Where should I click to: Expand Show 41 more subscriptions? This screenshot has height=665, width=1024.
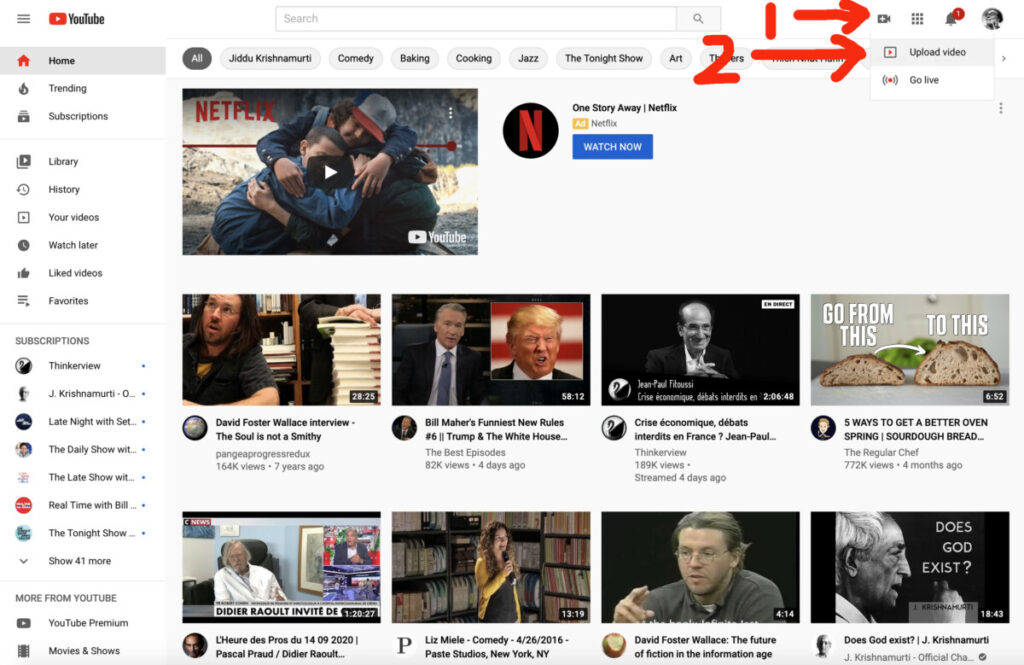83,561
